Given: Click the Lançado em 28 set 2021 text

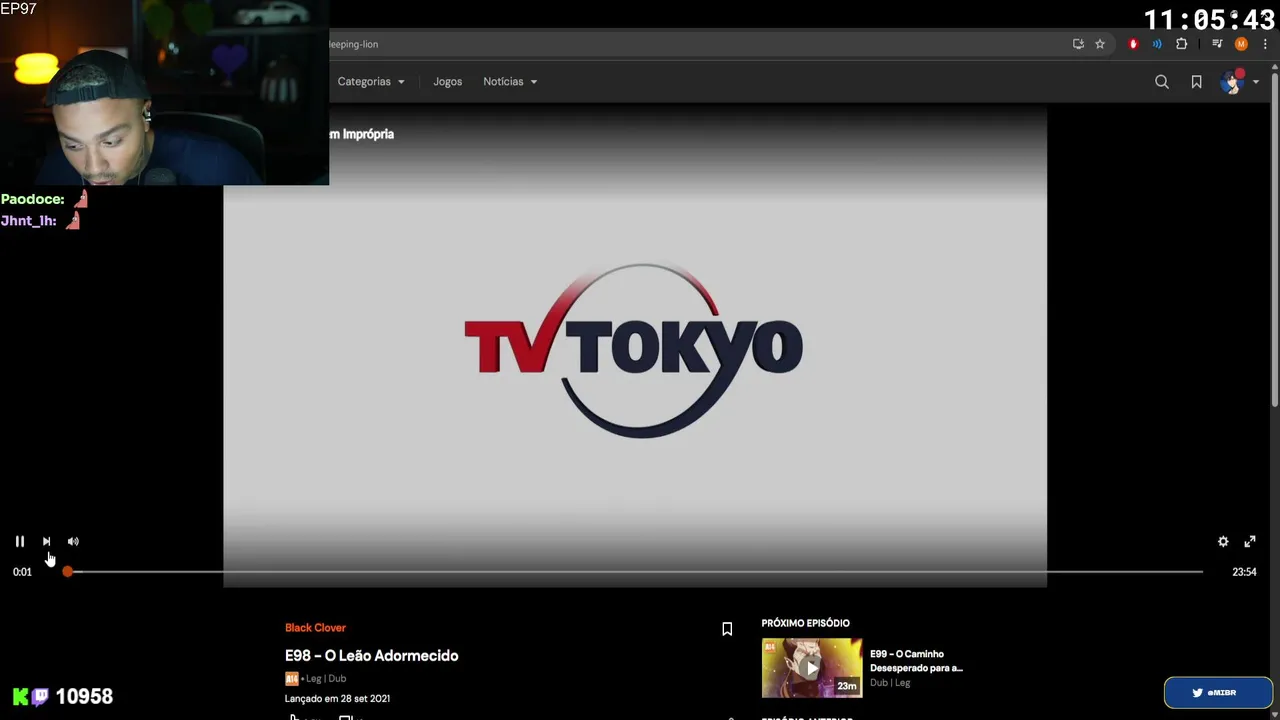Looking at the screenshot, I should tap(337, 699).
